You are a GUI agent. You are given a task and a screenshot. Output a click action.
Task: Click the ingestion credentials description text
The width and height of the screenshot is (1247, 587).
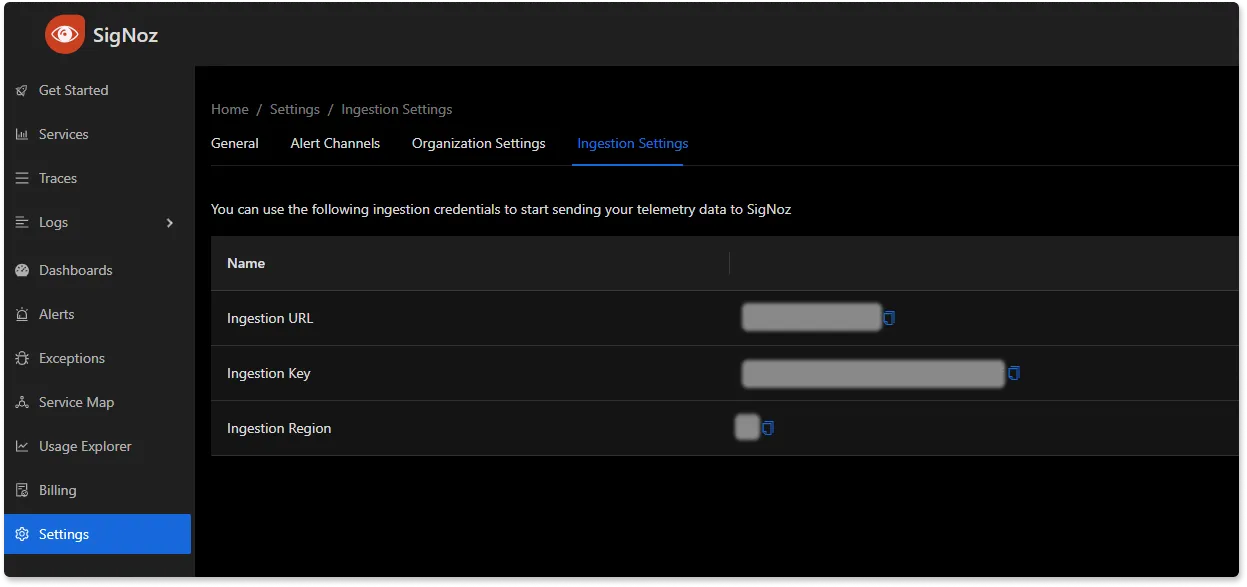click(501, 210)
